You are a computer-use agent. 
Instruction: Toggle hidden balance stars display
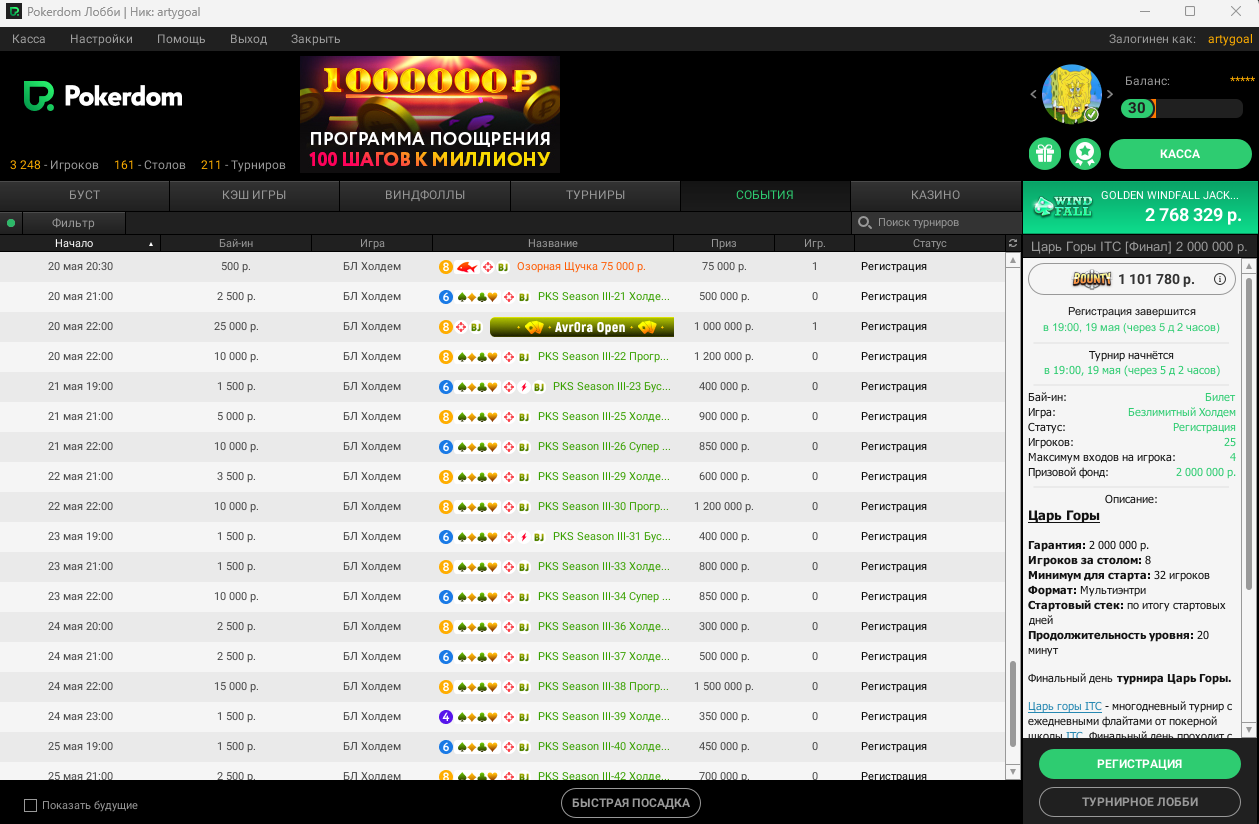[1241, 80]
